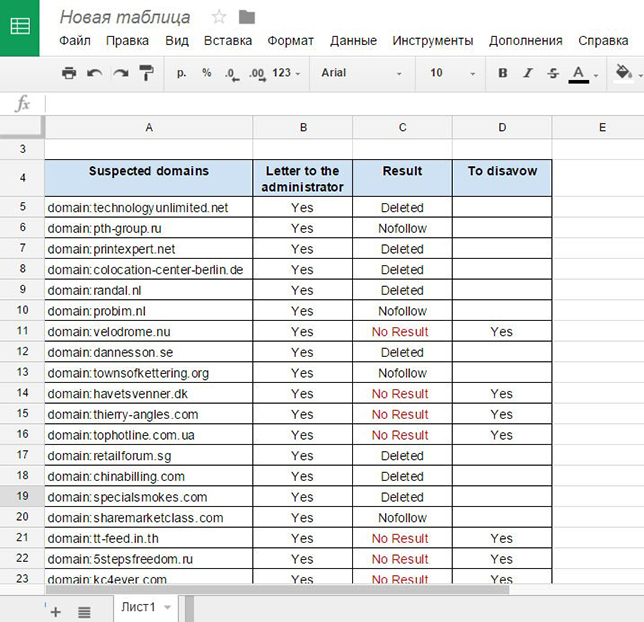
Task: Select To disavow Yes for havetsvenner.dk
Action: (502, 394)
